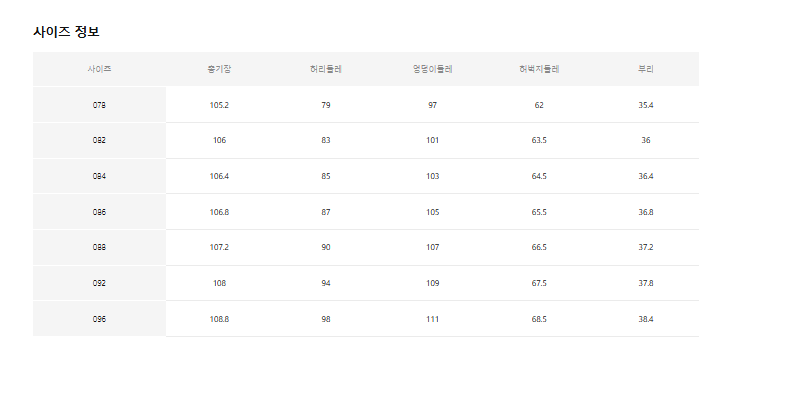Select the 사이즈 column header

tap(100, 69)
